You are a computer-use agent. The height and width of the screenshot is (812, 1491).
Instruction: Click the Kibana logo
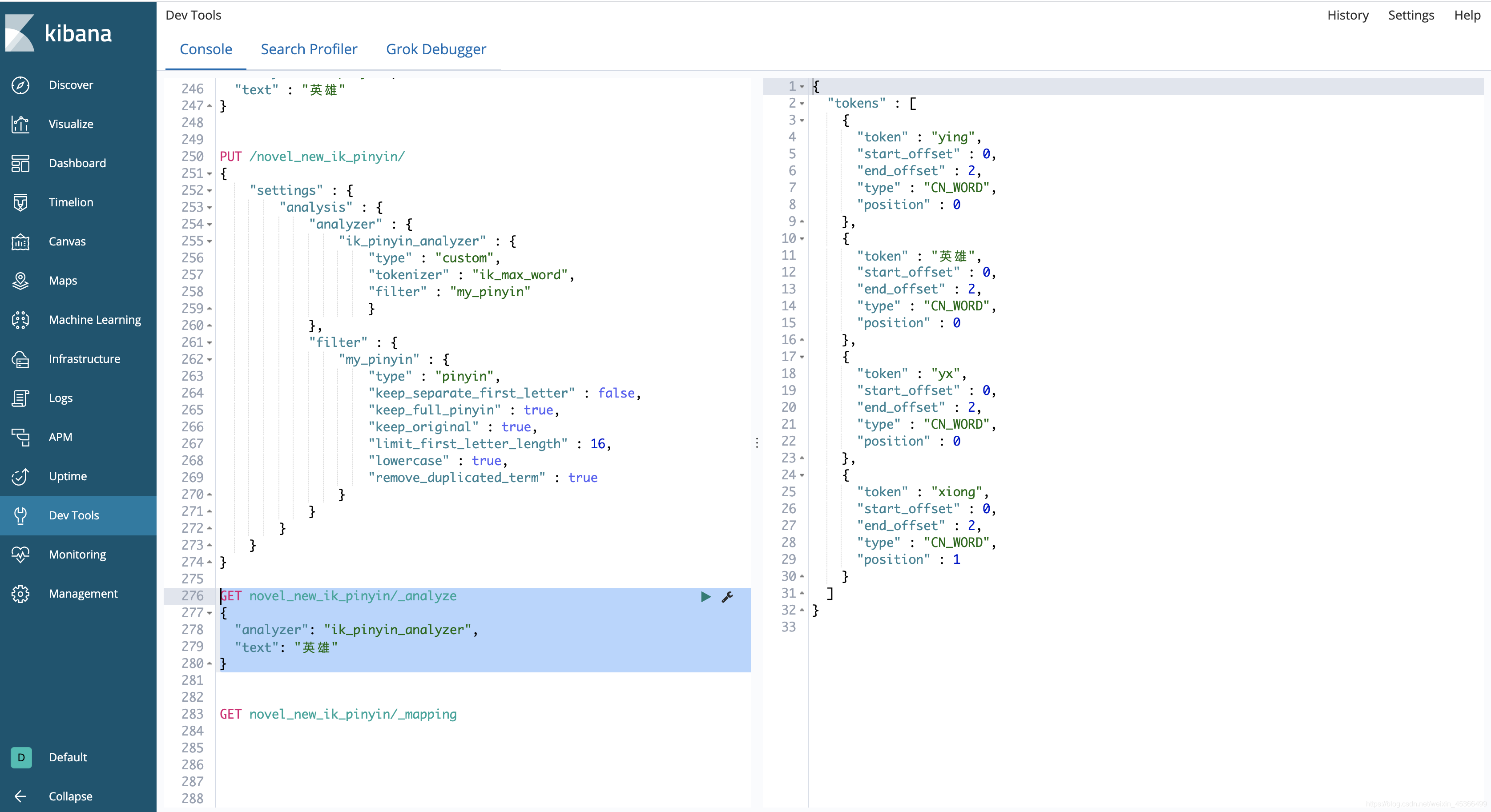tap(58, 33)
